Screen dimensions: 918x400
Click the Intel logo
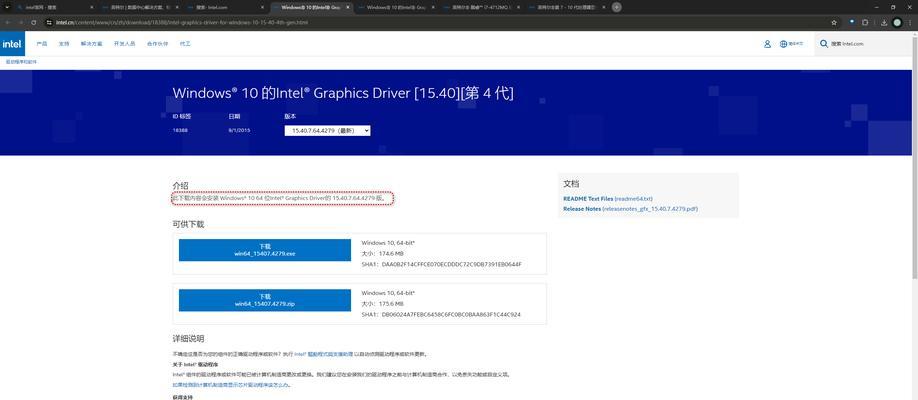(12, 44)
